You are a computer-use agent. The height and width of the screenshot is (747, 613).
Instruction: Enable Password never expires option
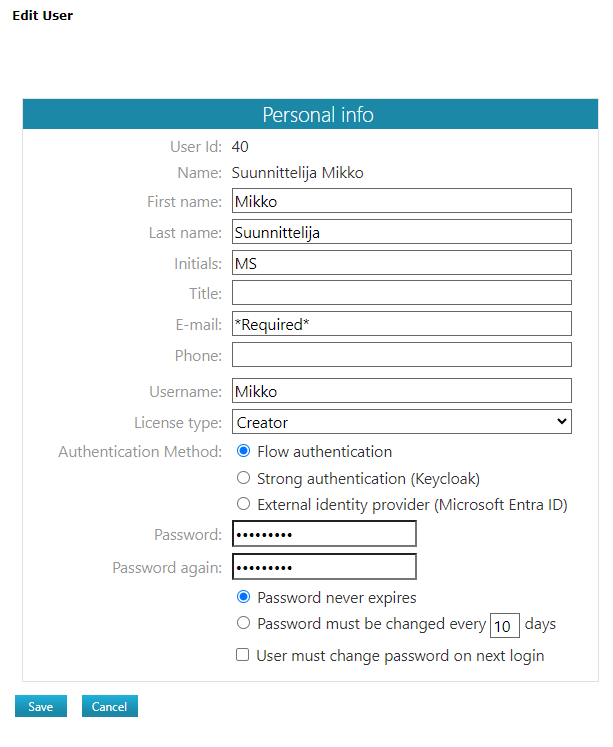point(244,598)
